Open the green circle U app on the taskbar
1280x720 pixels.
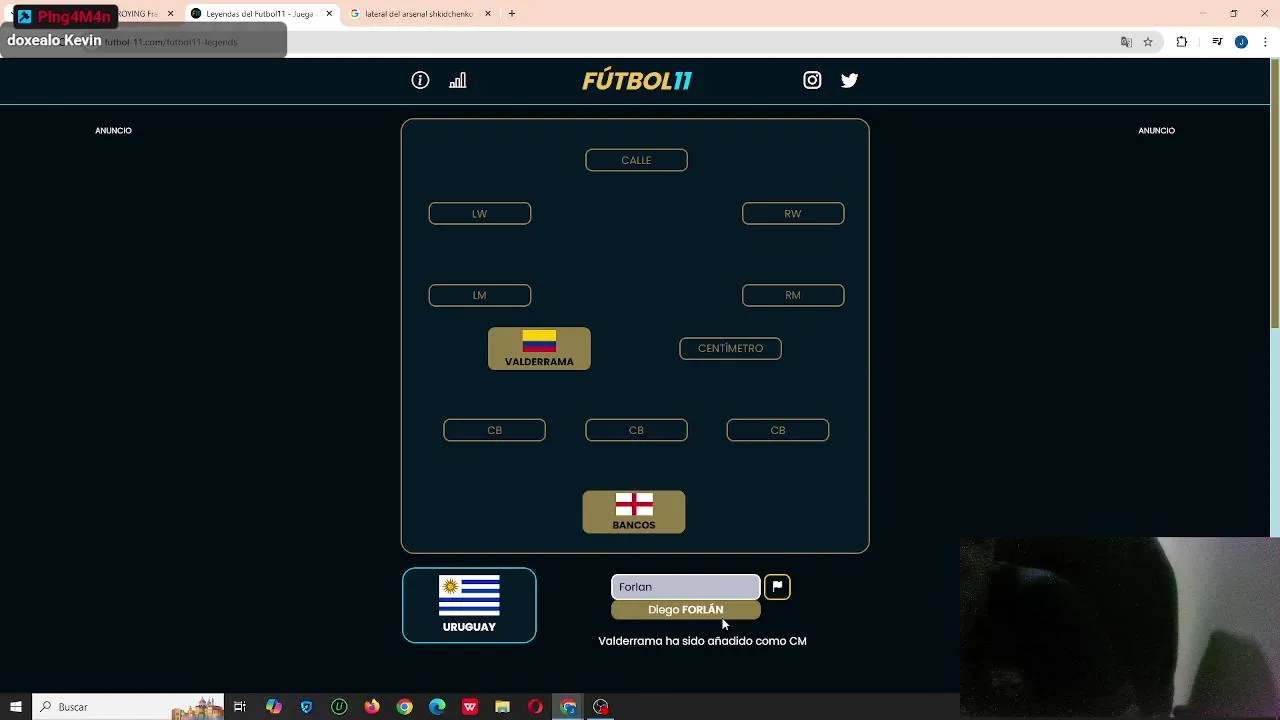tap(339, 707)
